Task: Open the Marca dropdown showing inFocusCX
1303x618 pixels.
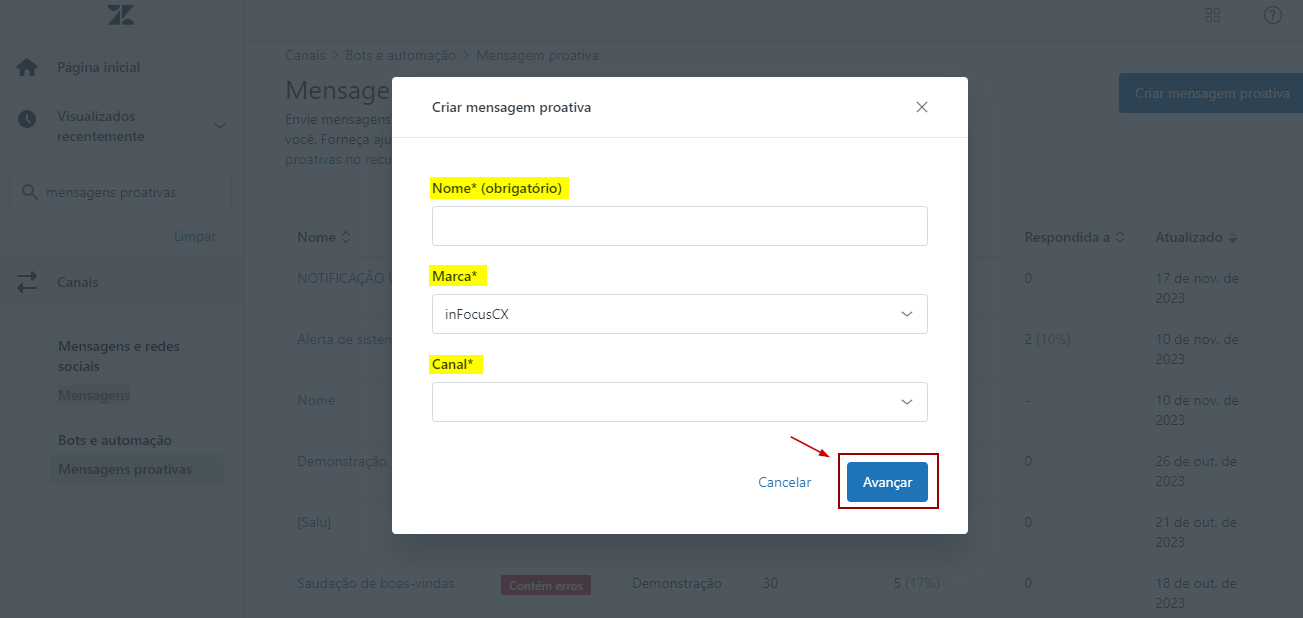Action: click(x=679, y=314)
